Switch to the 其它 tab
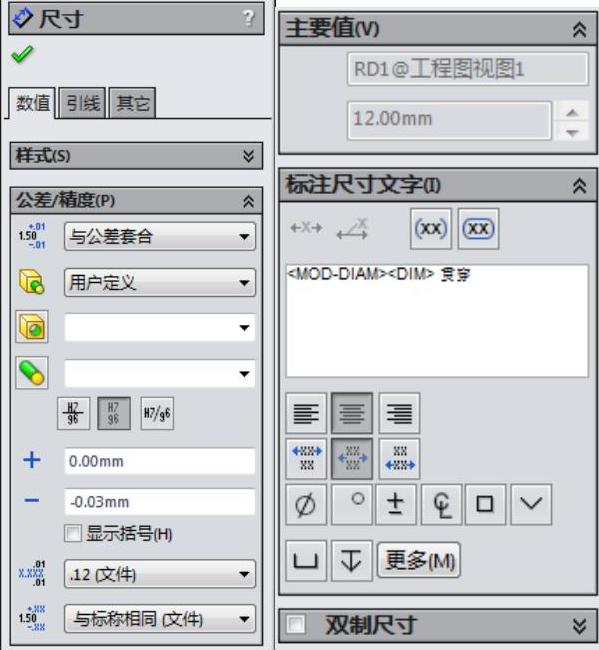 [133, 103]
